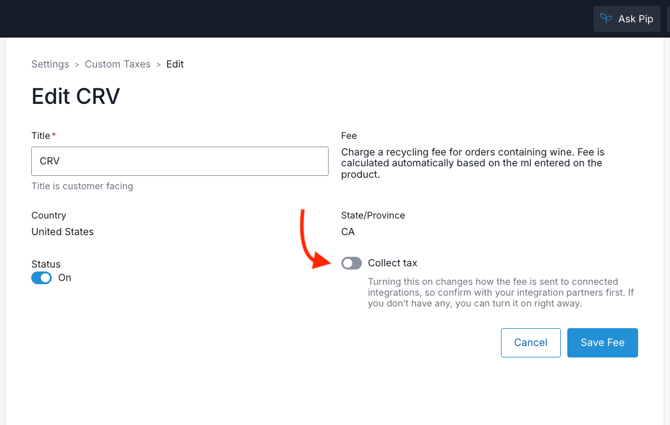670x425 pixels.
Task: Click the Status 'On' label
Action: (65, 278)
